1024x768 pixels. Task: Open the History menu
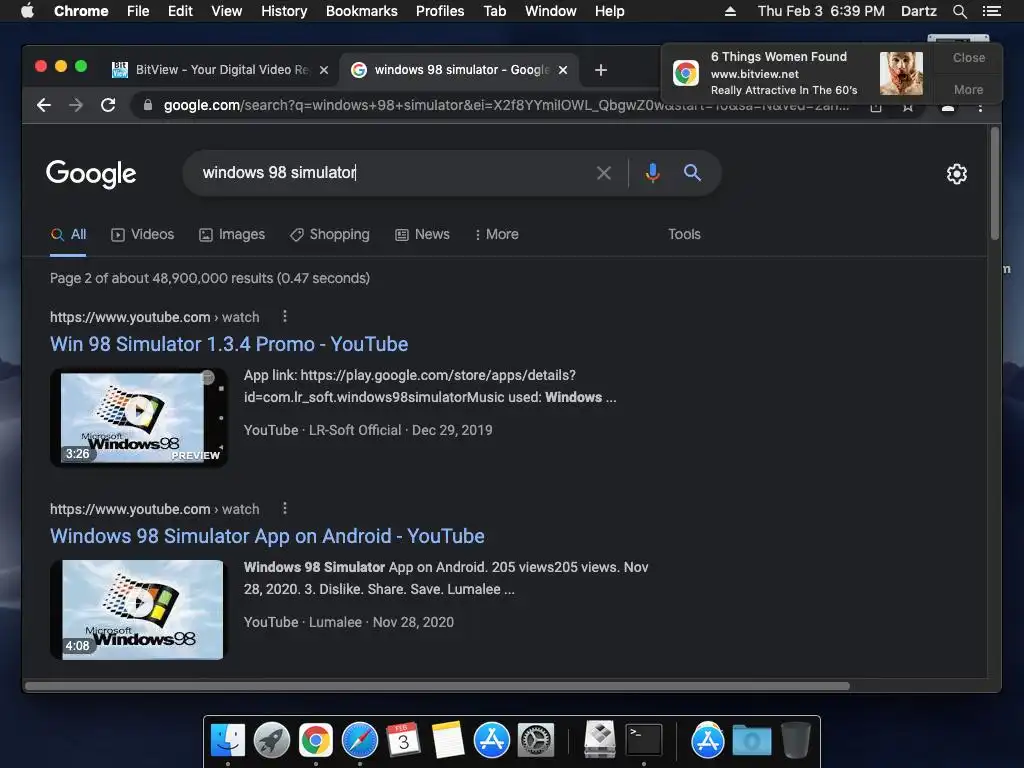coord(284,11)
